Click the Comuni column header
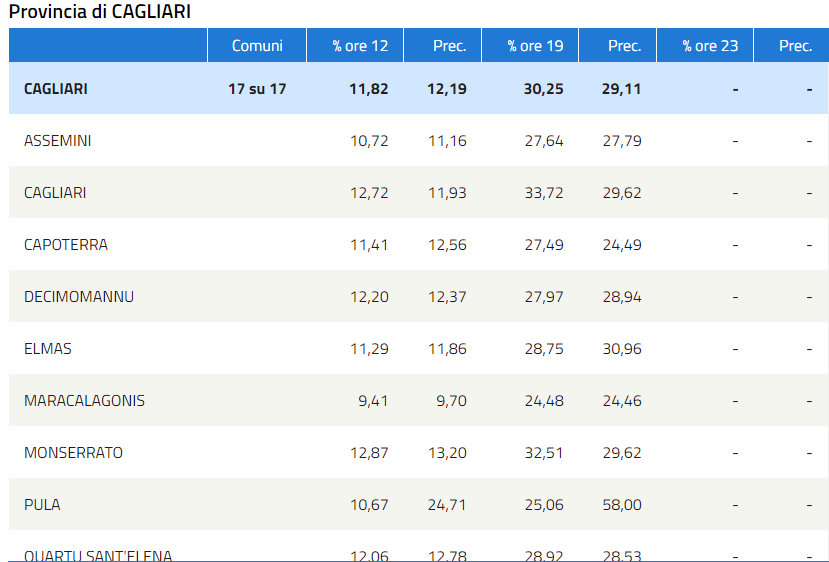Screen dimensions: 829x562 [x=257, y=45]
